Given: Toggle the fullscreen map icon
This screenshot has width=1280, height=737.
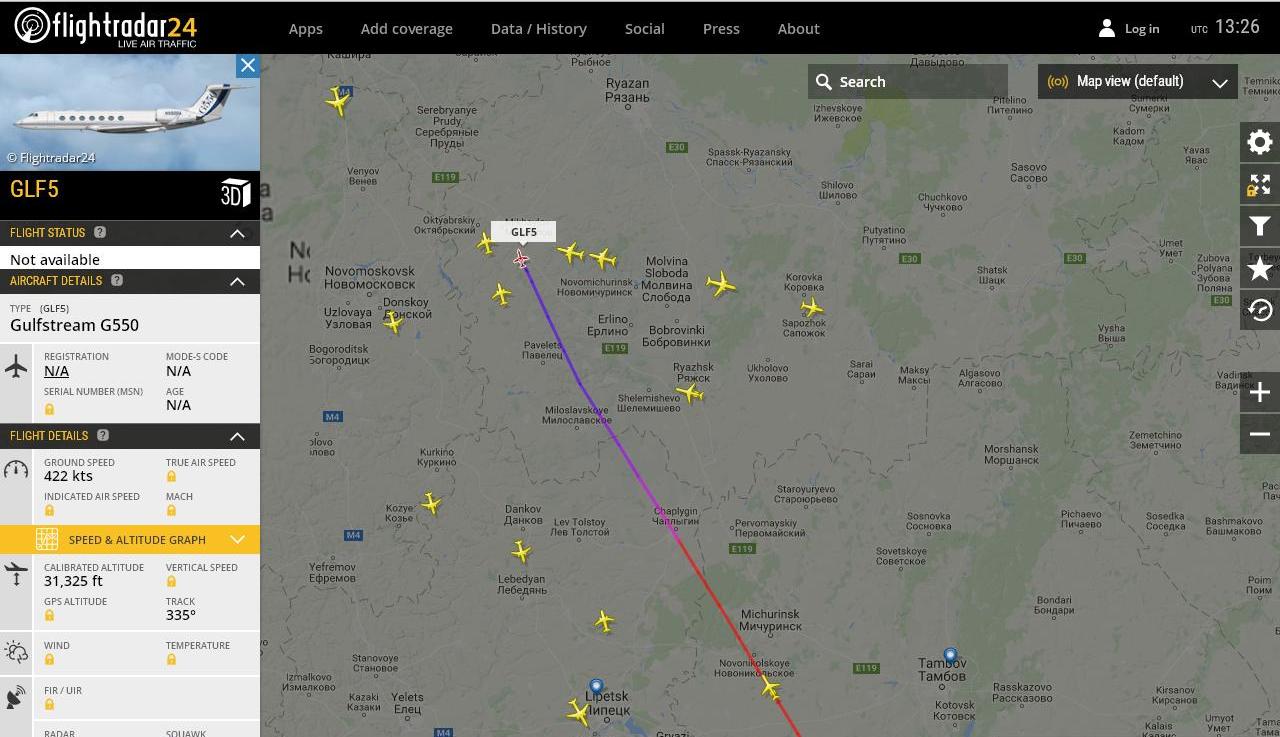Looking at the screenshot, I should click(x=1260, y=185).
